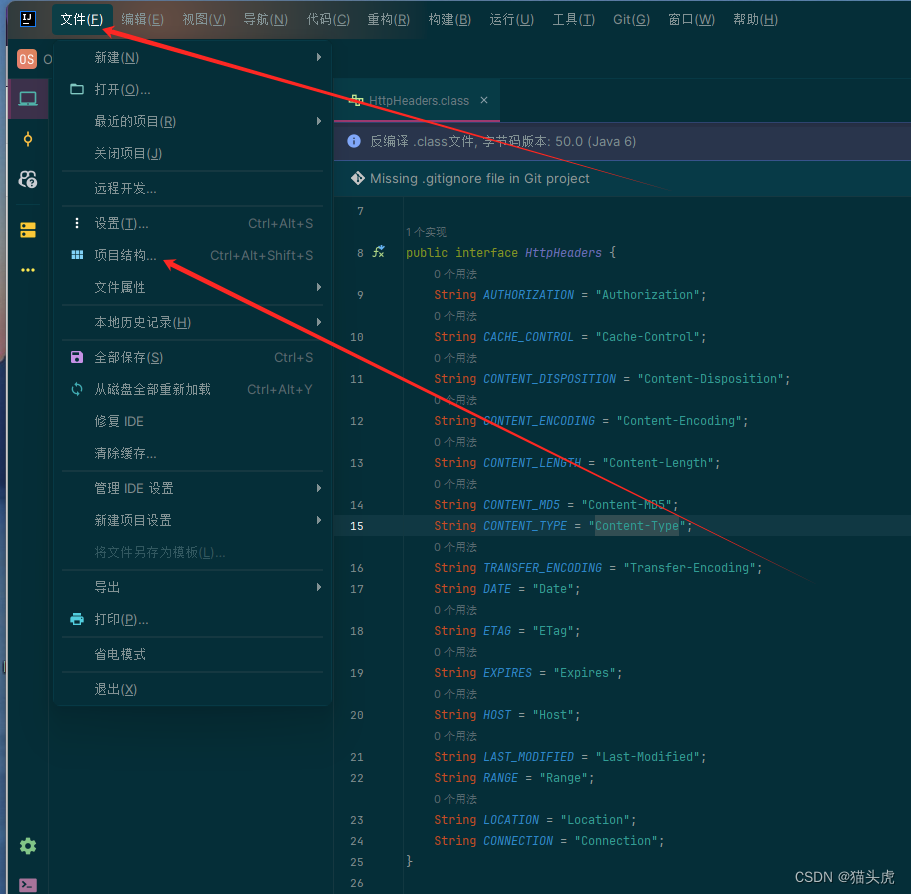Open the 代码(C) menu
The image size is (911, 894).
click(x=328, y=19)
